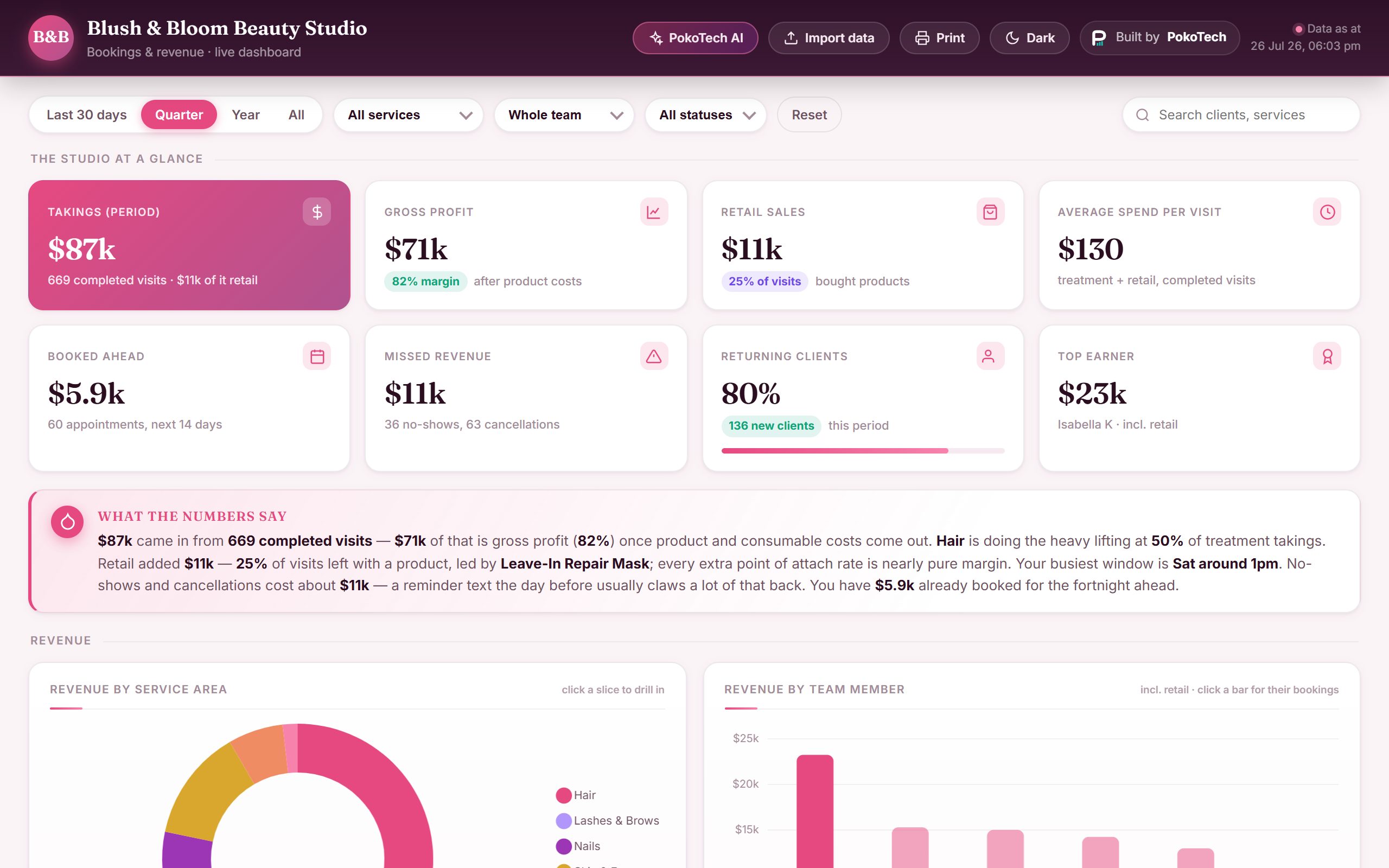Click the Hair legend color swatch

tap(564, 795)
